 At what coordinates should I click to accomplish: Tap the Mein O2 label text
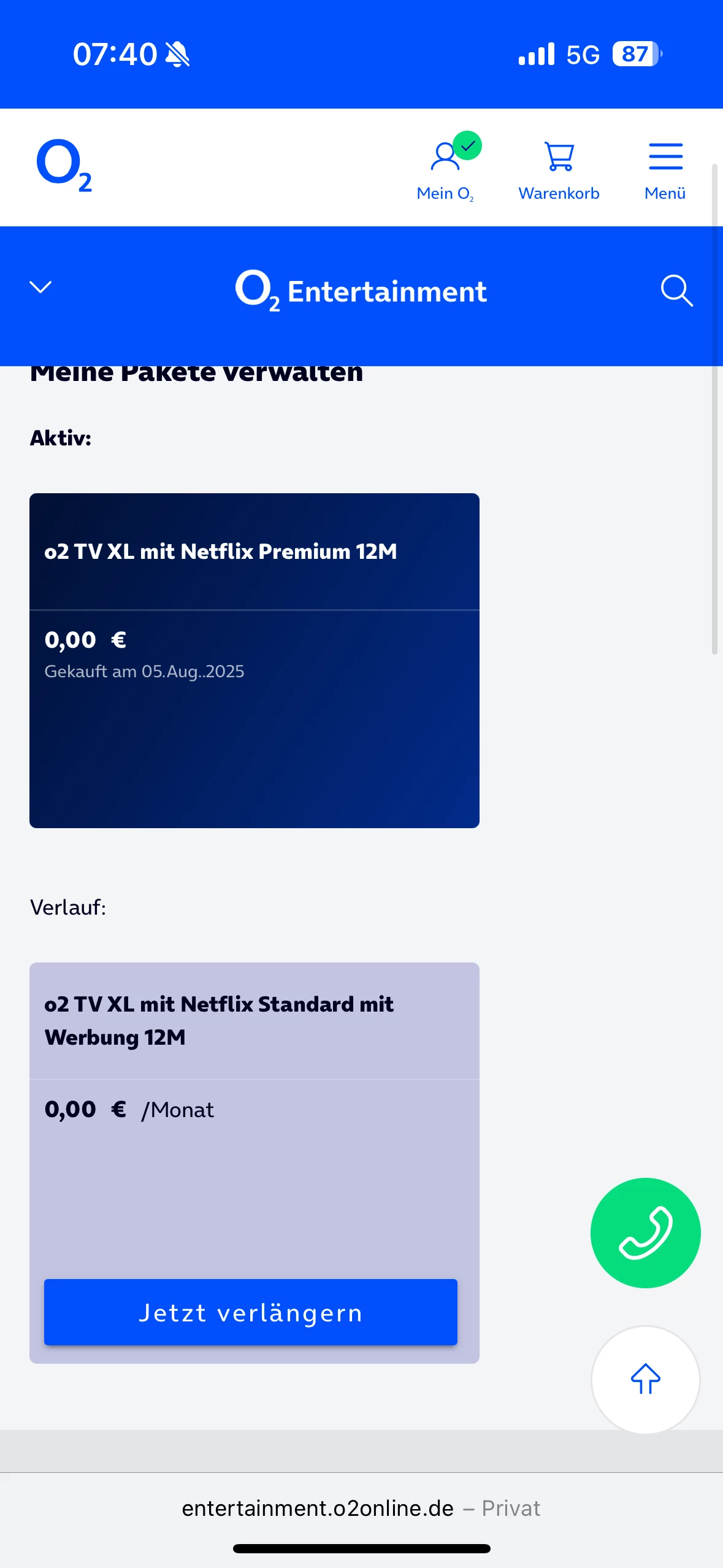(x=445, y=193)
